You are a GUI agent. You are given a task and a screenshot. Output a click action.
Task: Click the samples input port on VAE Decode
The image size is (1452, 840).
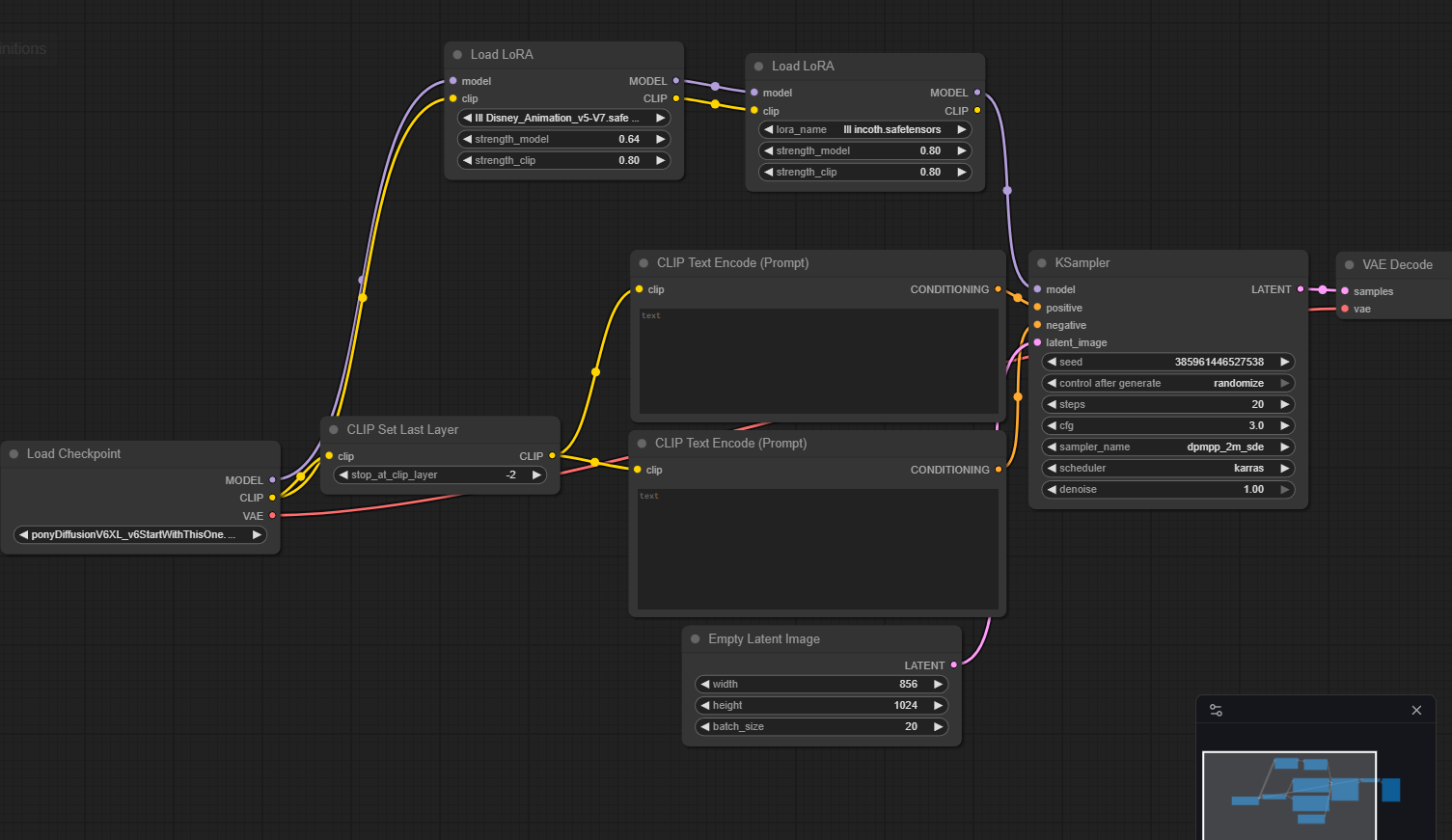(x=1345, y=291)
